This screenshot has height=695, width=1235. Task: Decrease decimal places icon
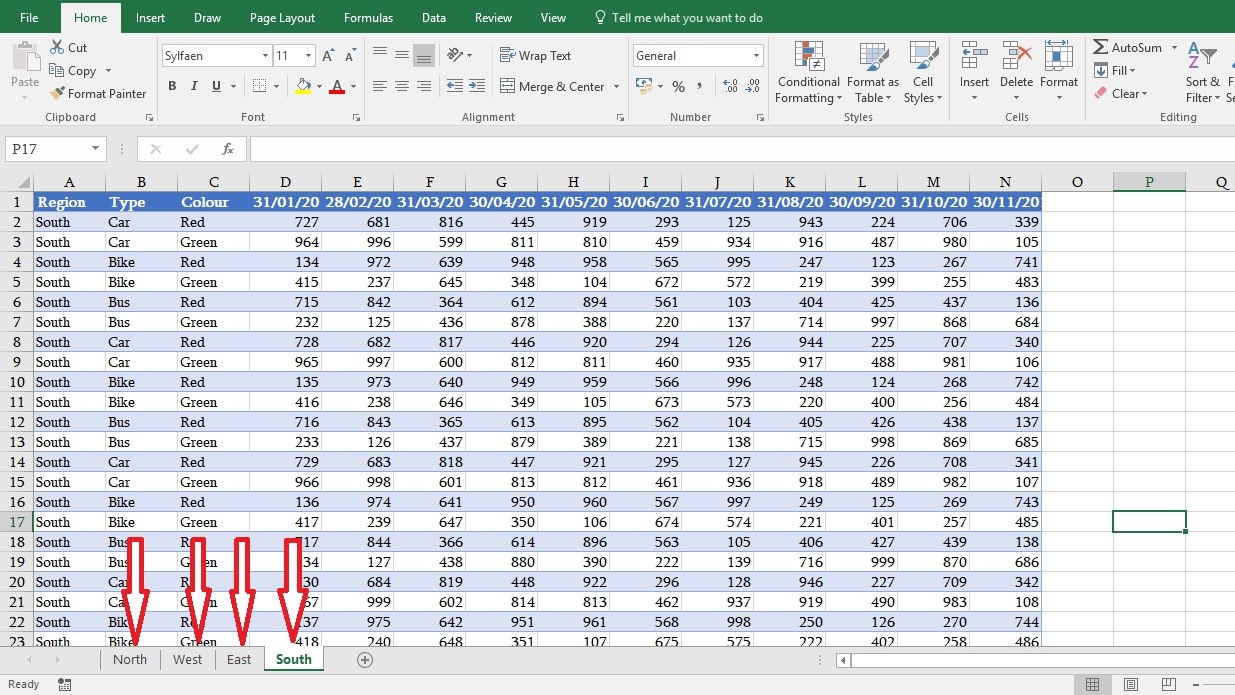pyautogui.click(x=753, y=87)
